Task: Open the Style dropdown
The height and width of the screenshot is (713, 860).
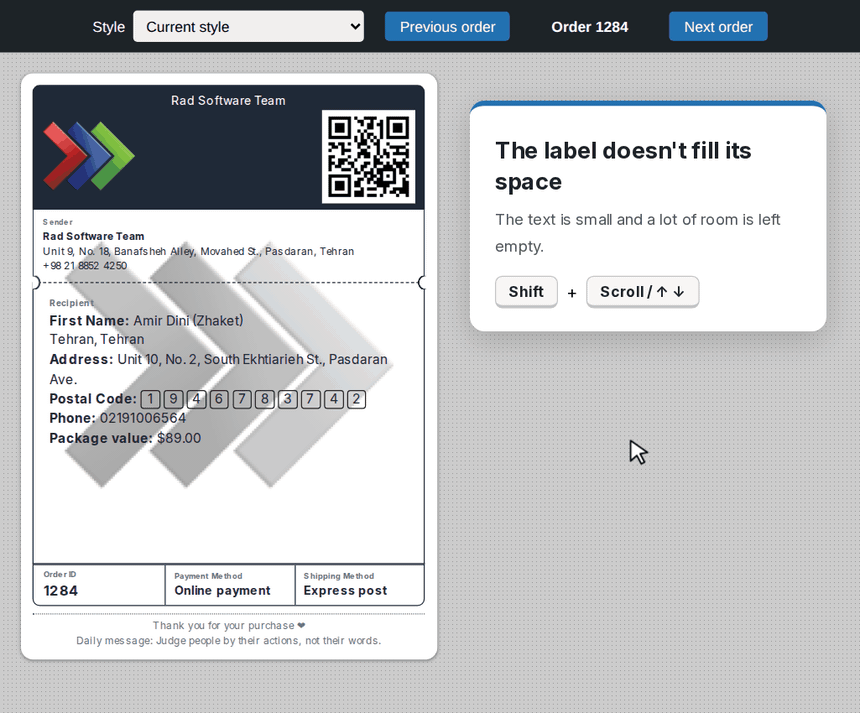Action: [x=248, y=26]
